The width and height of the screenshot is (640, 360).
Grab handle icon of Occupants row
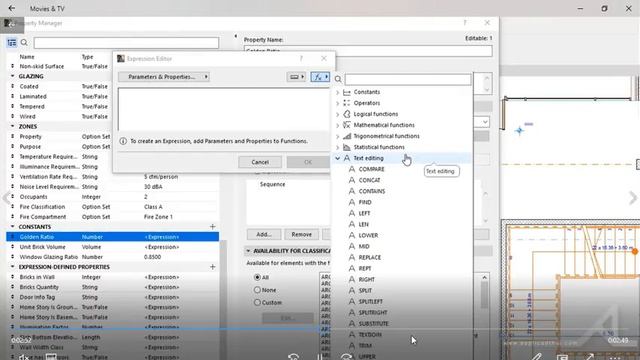point(12,197)
